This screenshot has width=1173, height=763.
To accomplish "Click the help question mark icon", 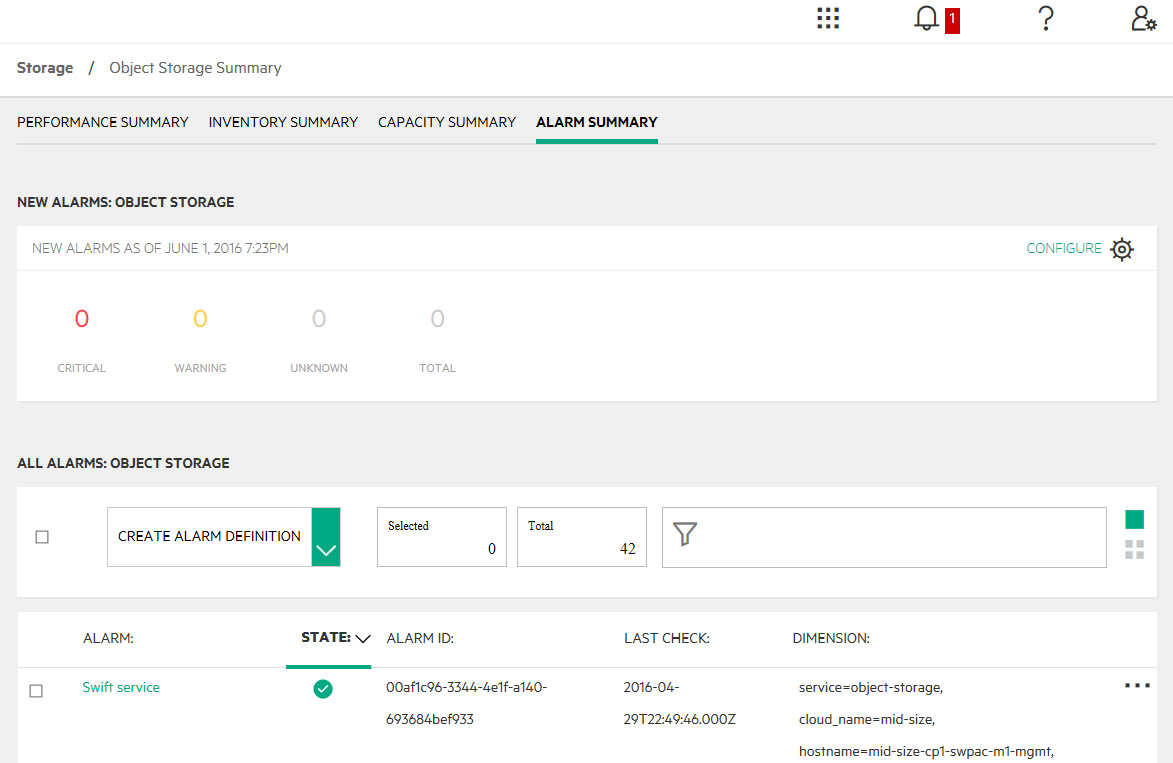I will pyautogui.click(x=1045, y=19).
